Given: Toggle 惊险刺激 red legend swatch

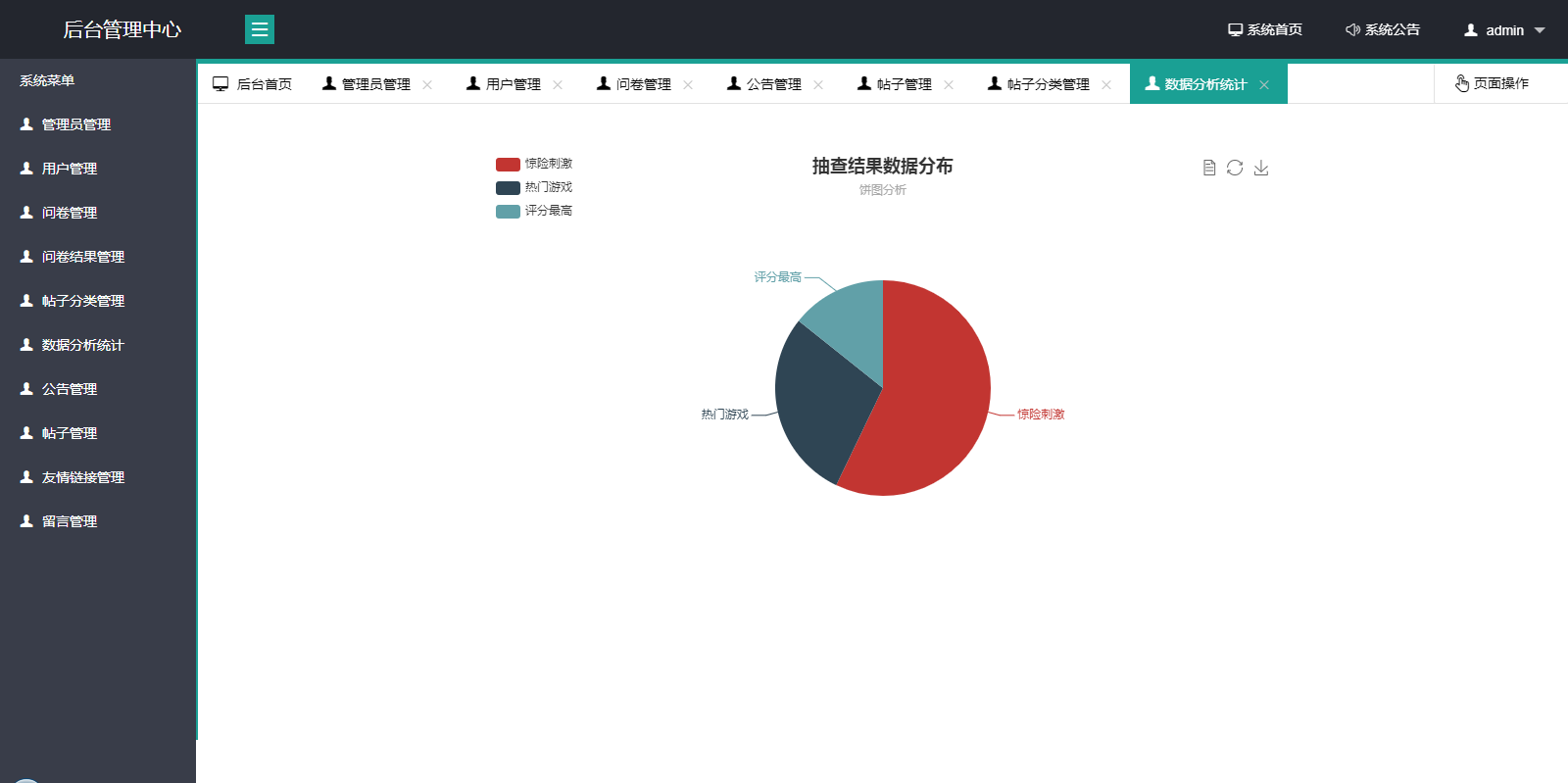Looking at the screenshot, I should tap(508, 165).
